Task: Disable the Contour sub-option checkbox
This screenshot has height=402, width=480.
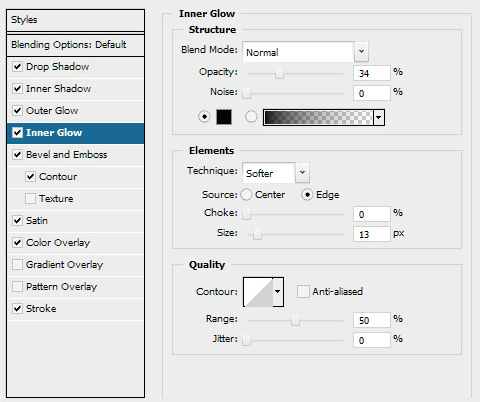Action: click(30, 177)
